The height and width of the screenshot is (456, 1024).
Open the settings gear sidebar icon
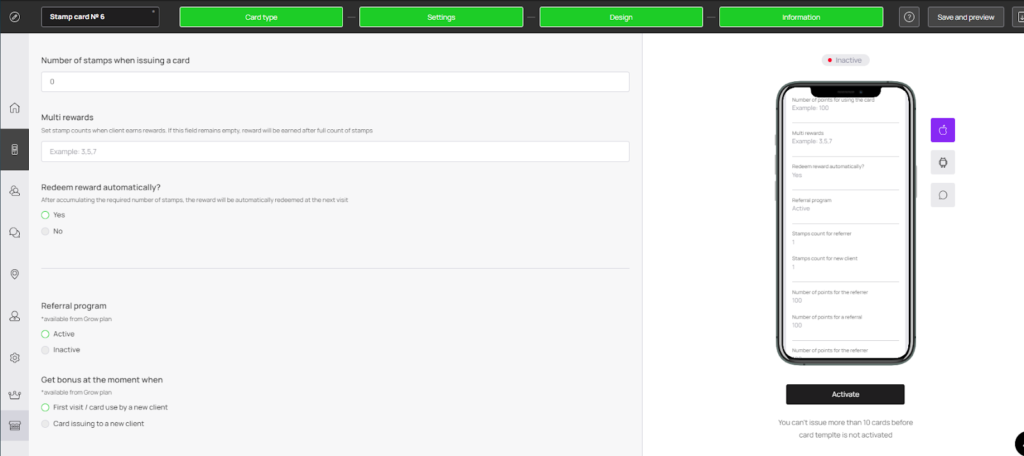point(14,357)
